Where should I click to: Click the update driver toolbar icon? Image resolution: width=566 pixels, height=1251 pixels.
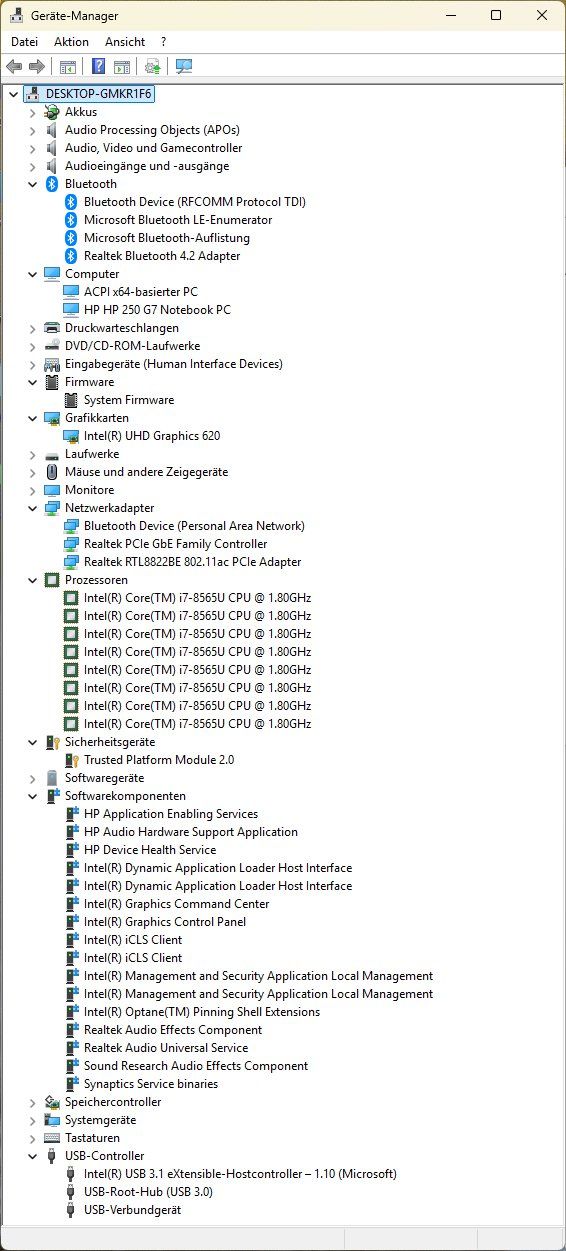tap(152, 67)
